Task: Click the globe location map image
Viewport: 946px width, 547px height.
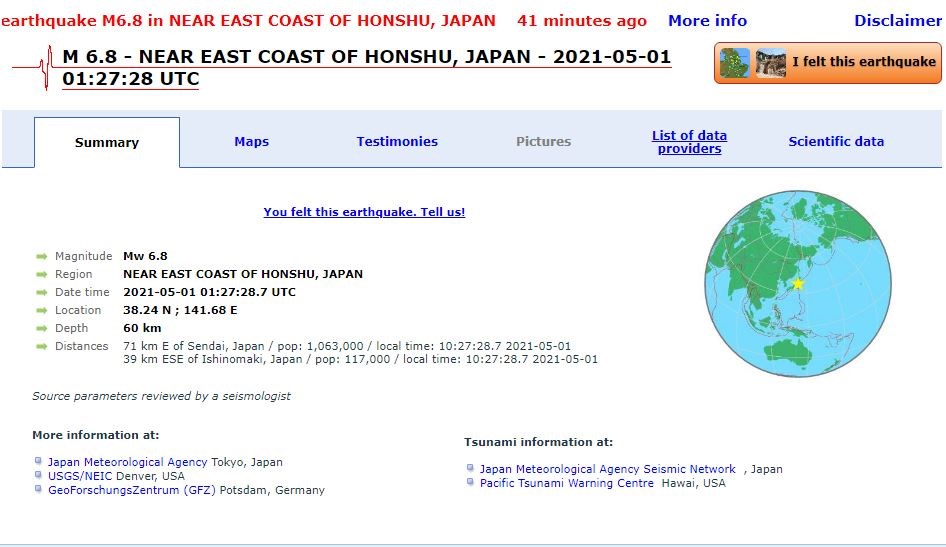Action: click(797, 283)
